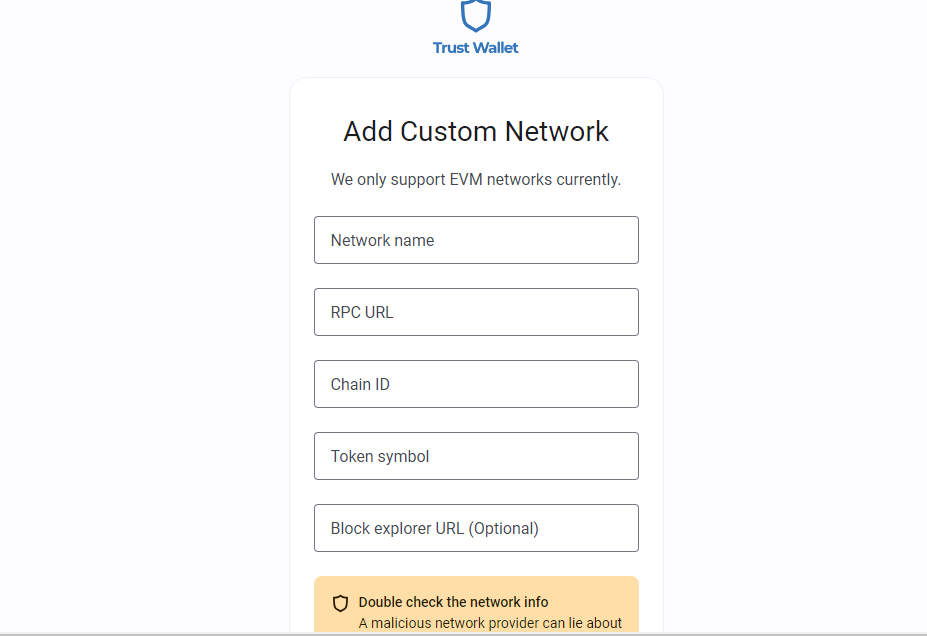927x636 pixels.
Task: Click the malicious network provider warning text
Action: tap(490, 623)
